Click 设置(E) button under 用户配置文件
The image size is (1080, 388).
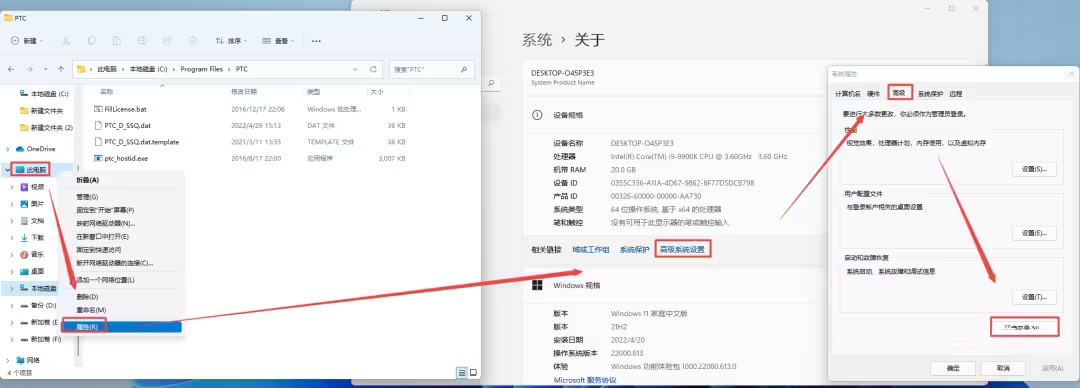1034,234
